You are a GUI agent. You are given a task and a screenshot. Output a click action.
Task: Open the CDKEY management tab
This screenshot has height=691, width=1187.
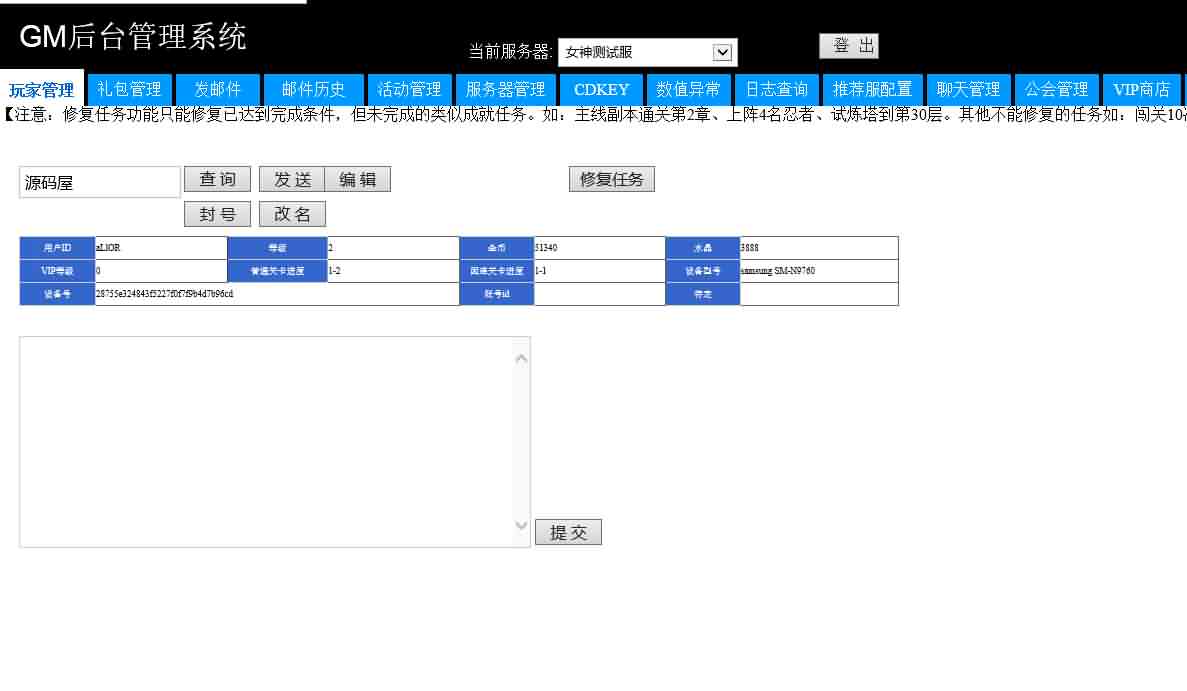click(x=599, y=89)
